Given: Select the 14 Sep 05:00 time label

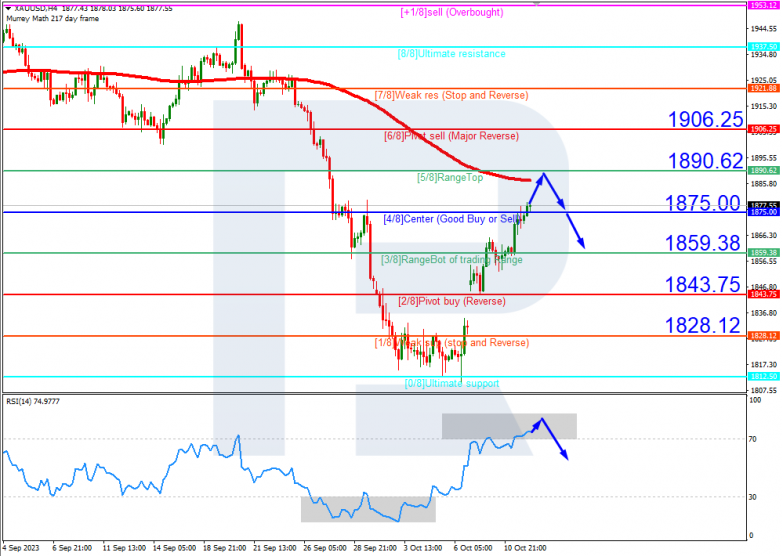Looking at the screenshot, I should [x=175, y=548].
